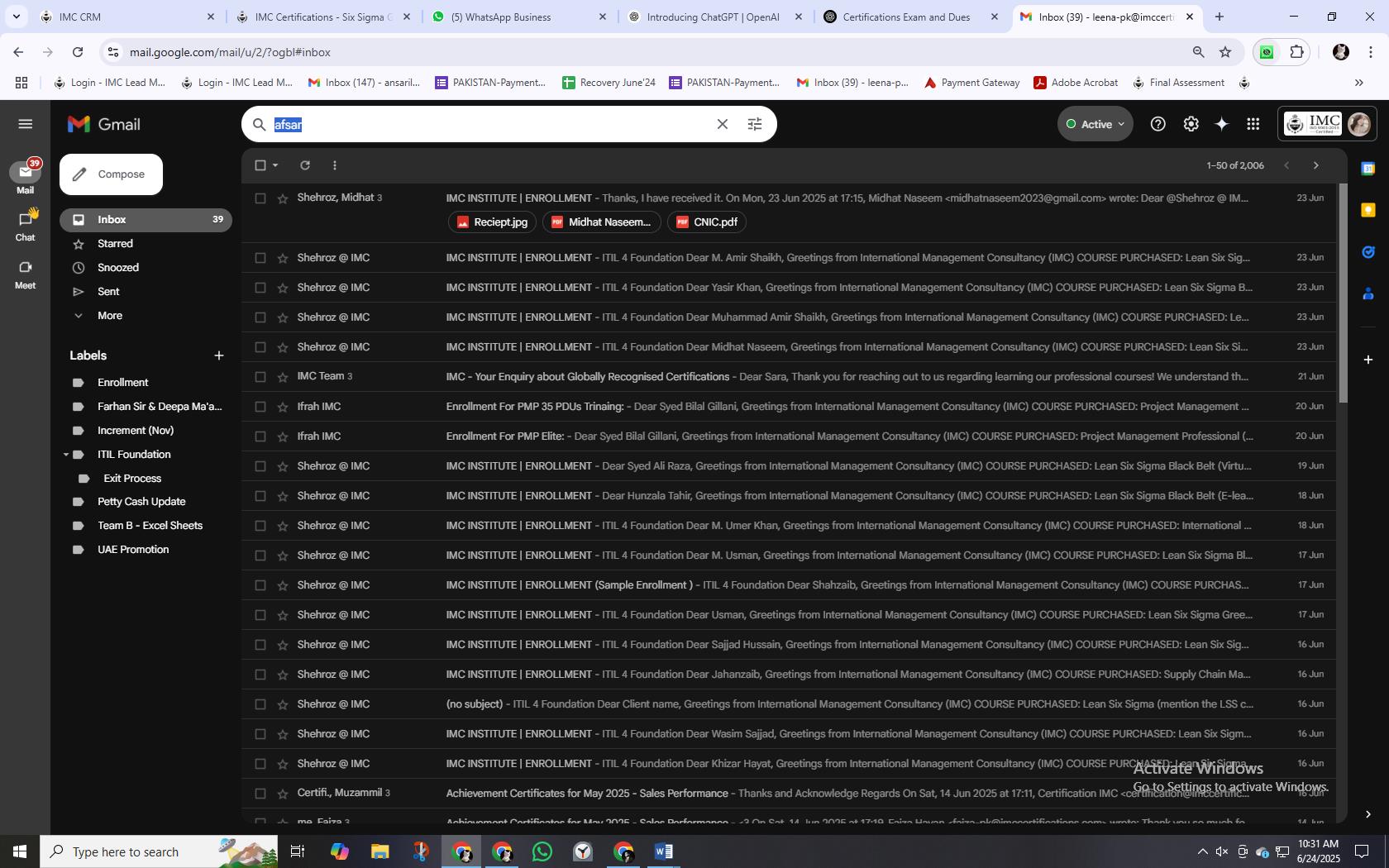Screen dimensions: 1389x868
Task: Collapse the ITIL Foundation label tree
Action: tap(66, 455)
